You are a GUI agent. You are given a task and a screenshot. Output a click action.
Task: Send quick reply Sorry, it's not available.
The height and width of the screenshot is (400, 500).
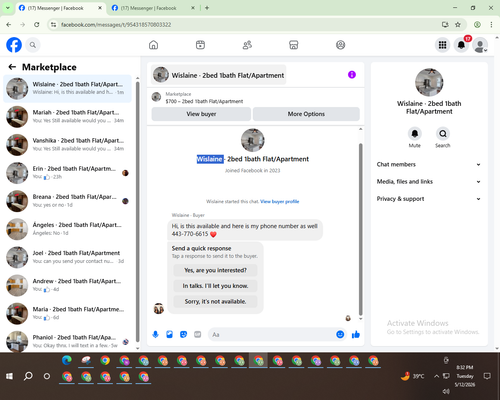click(x=215, y=302)
